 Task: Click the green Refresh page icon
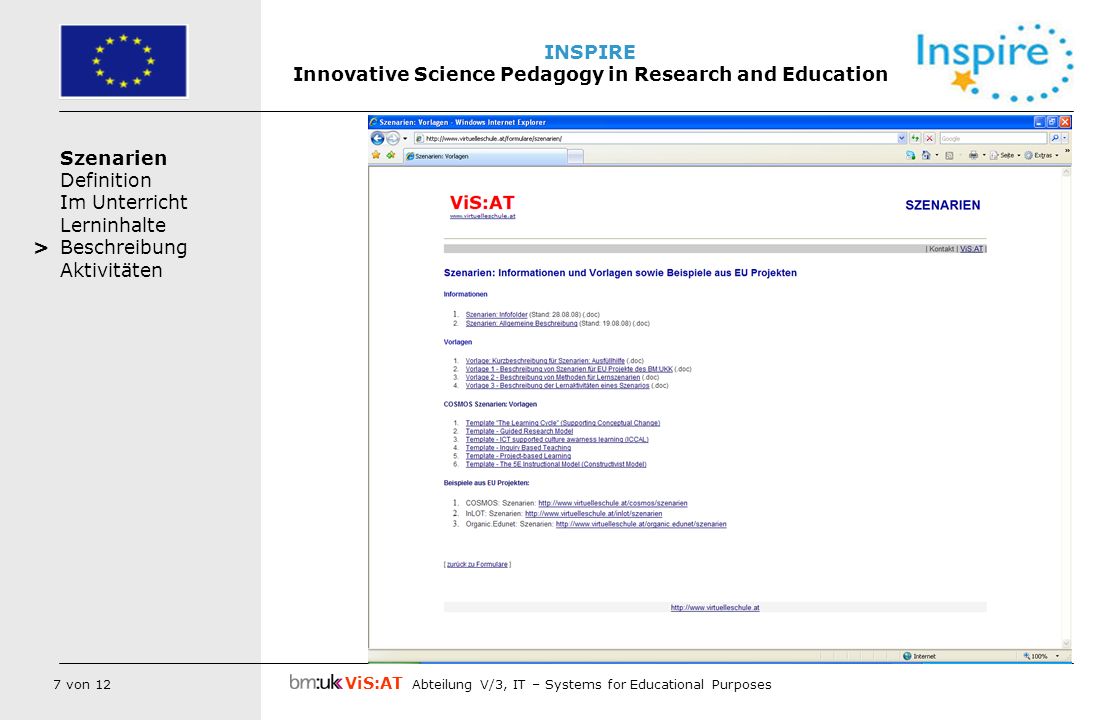point(915,139)
